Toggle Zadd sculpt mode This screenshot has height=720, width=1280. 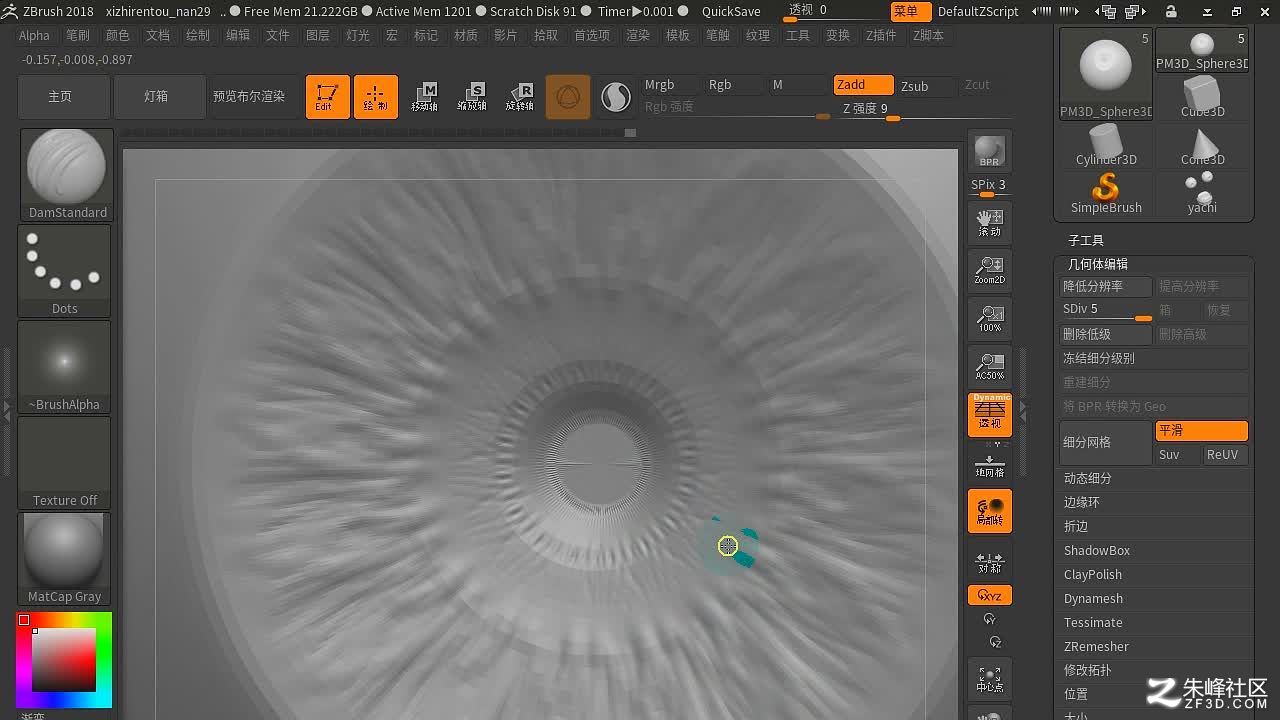(863, 85)
